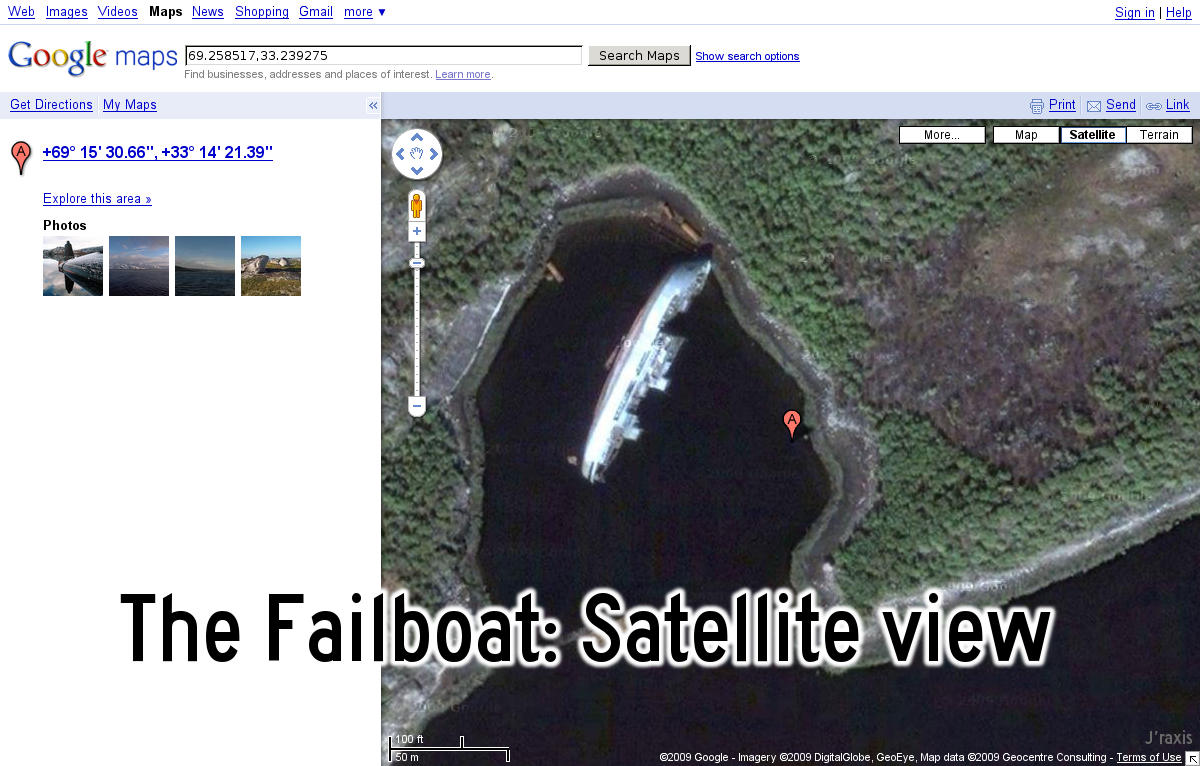Click the zoom slider handle

pos(417,263)
